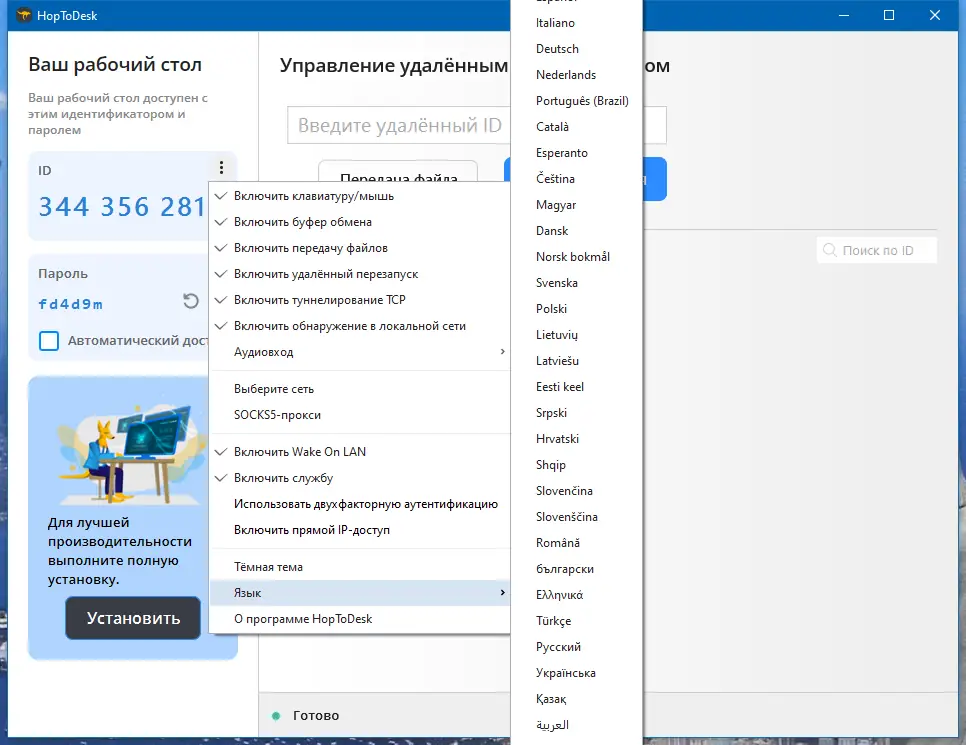Choose Deutsch language
Viewport: 966px width, 745px height.
click(577, 49)
